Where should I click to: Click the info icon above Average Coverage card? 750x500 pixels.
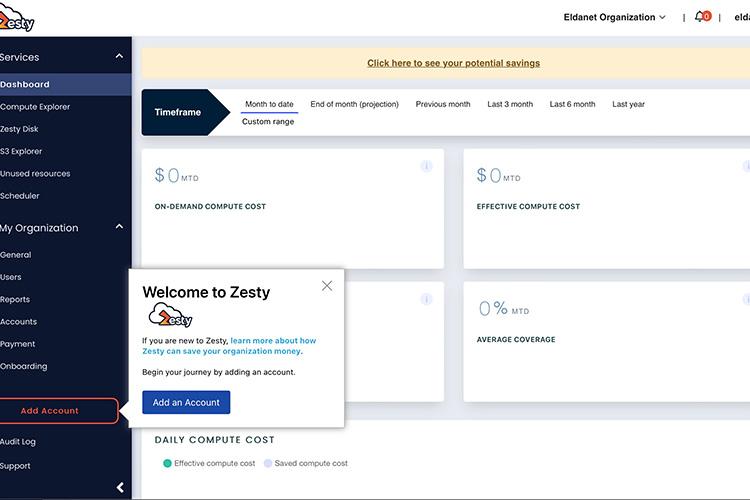coord(747,299)
